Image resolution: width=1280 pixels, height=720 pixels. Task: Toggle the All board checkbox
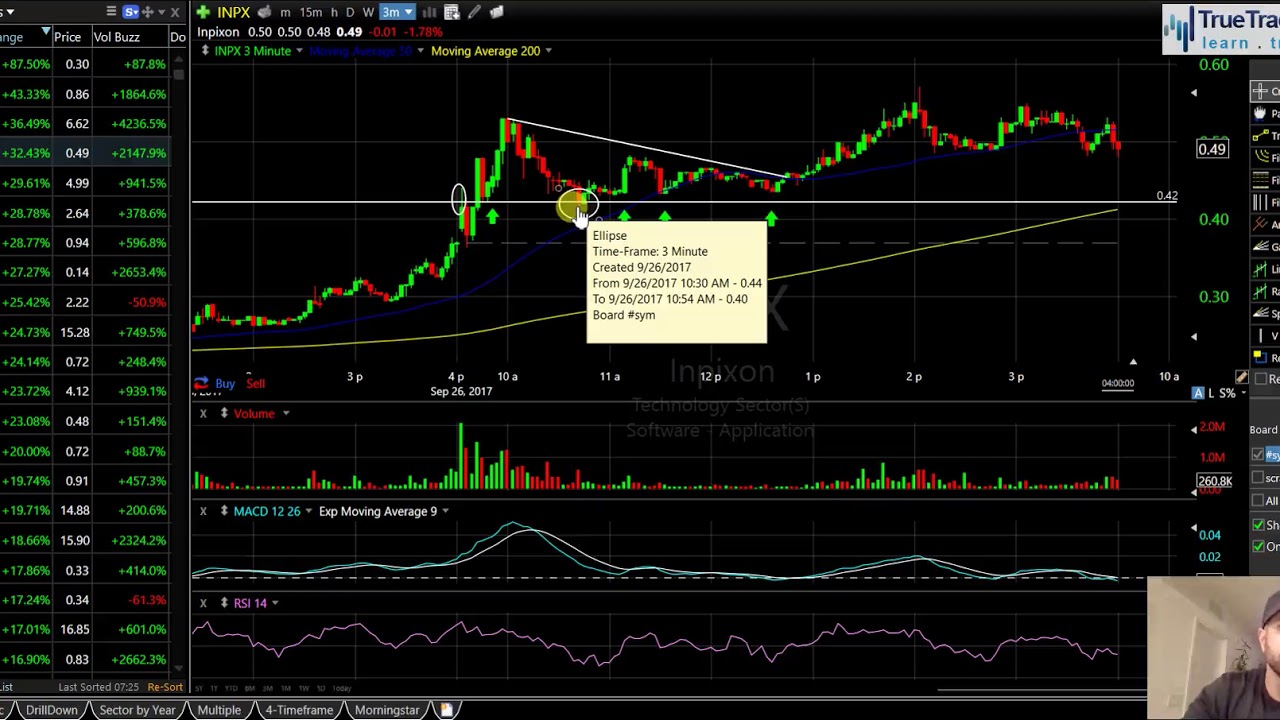(x=1258, y=500)
